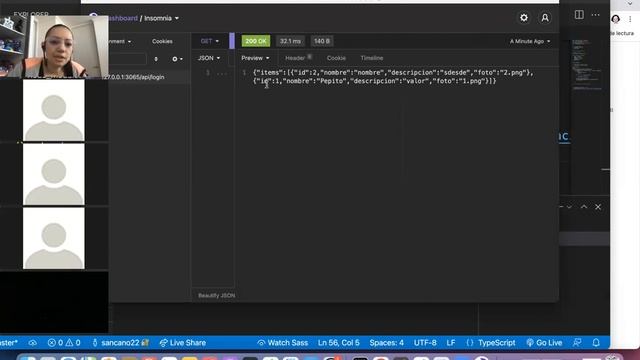Open the Insomnia project name dropdown
640x360 pixels.
161,18
